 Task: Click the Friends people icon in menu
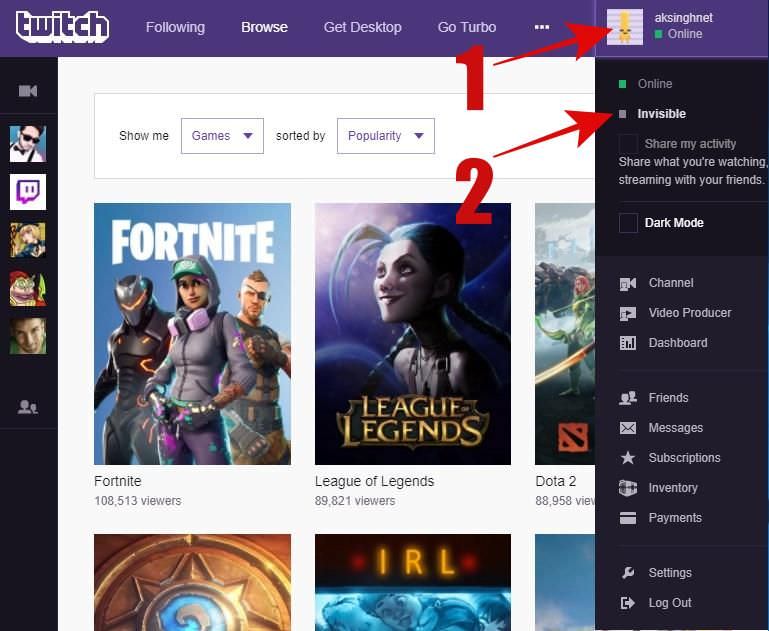pyautogui.click(x=628, y=398)
